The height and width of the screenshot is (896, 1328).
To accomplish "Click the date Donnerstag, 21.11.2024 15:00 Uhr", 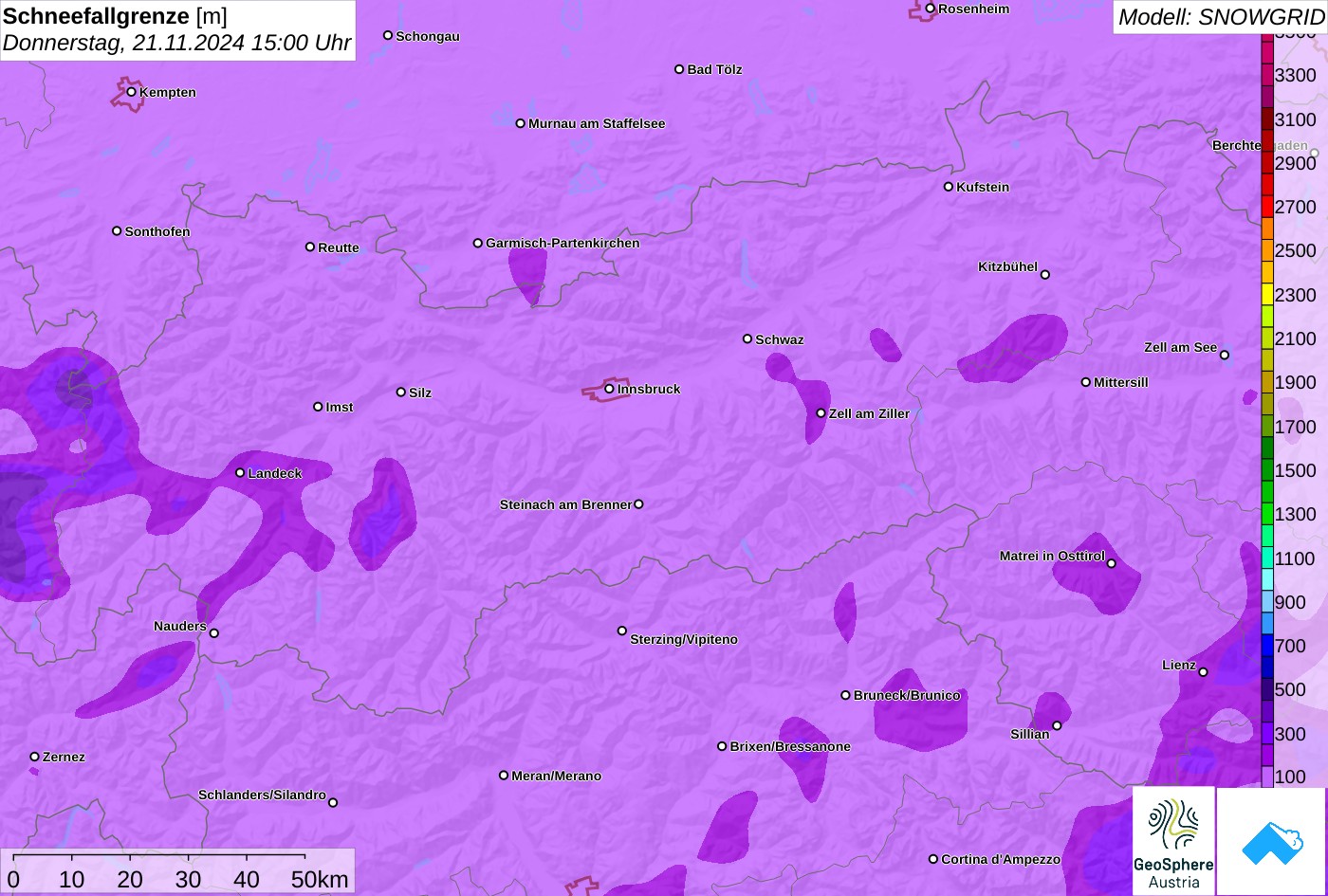I will pos(177,43).
